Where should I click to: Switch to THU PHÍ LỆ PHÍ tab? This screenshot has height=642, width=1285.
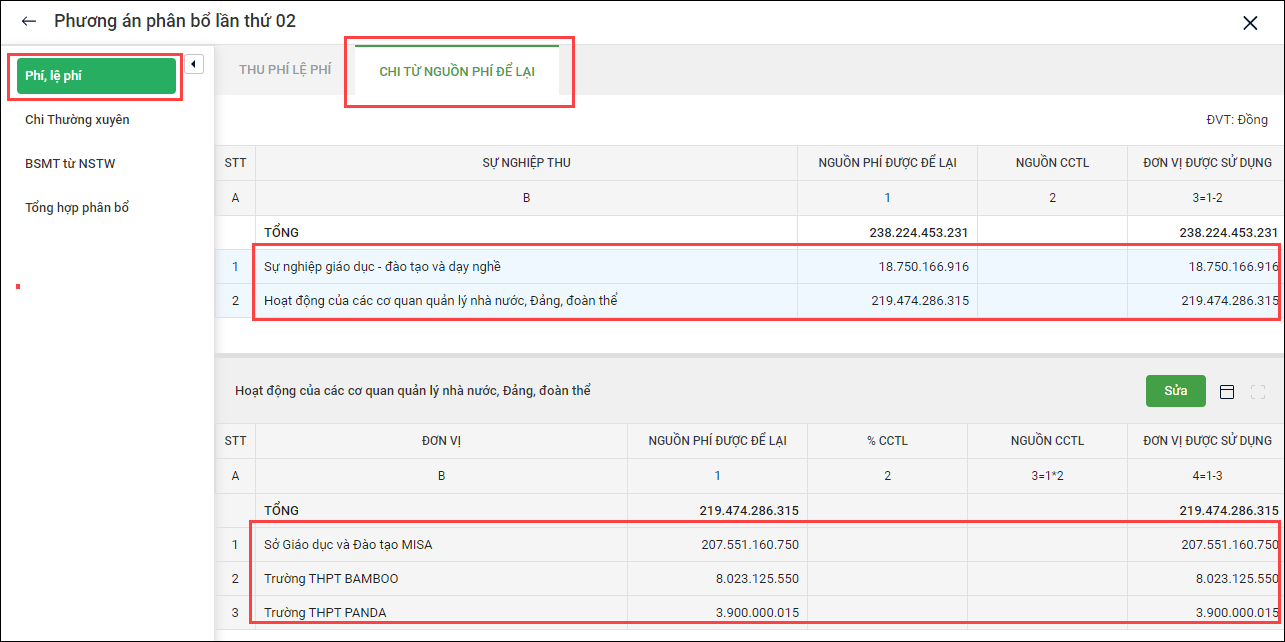coord(285,70)
